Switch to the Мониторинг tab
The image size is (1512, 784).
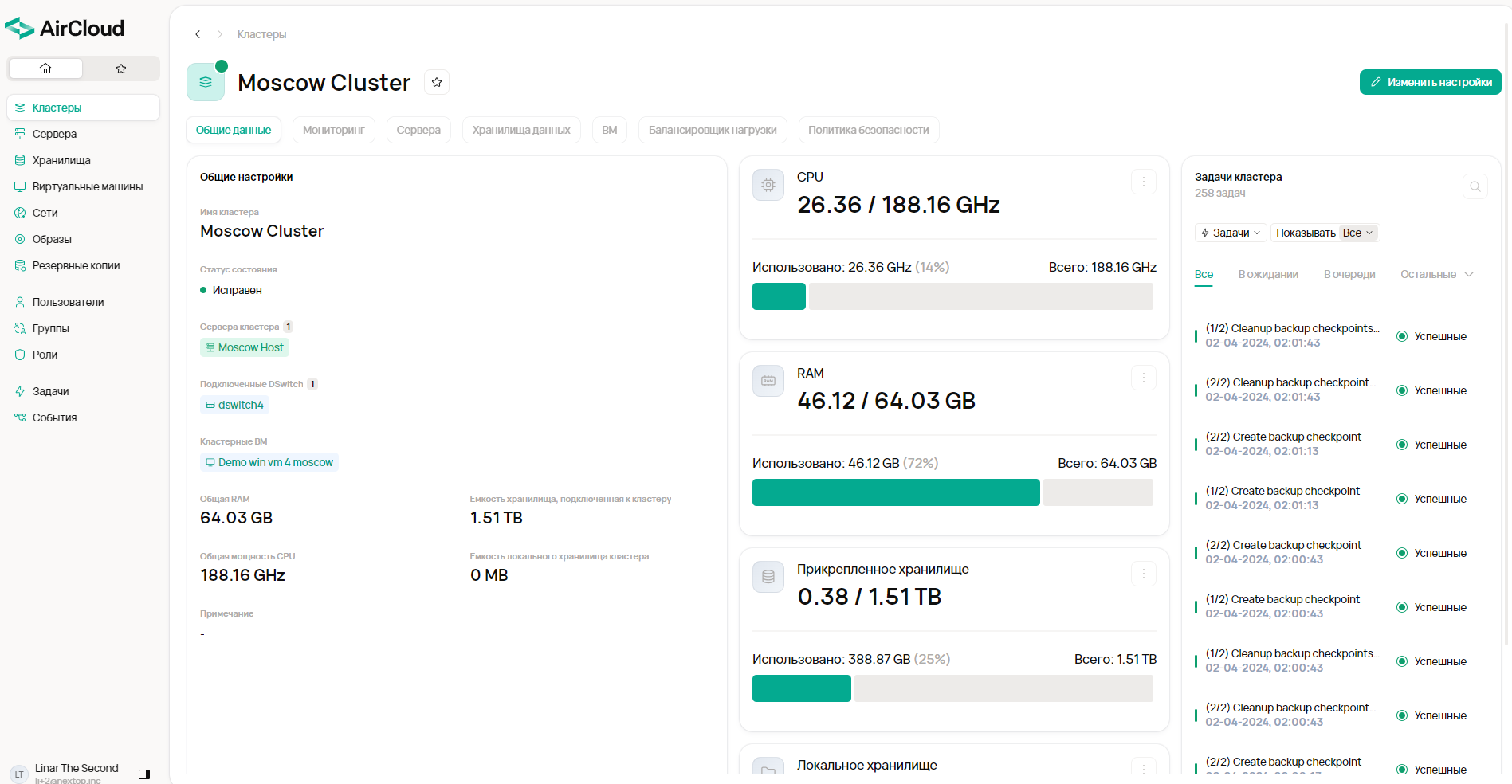[333, 130]
